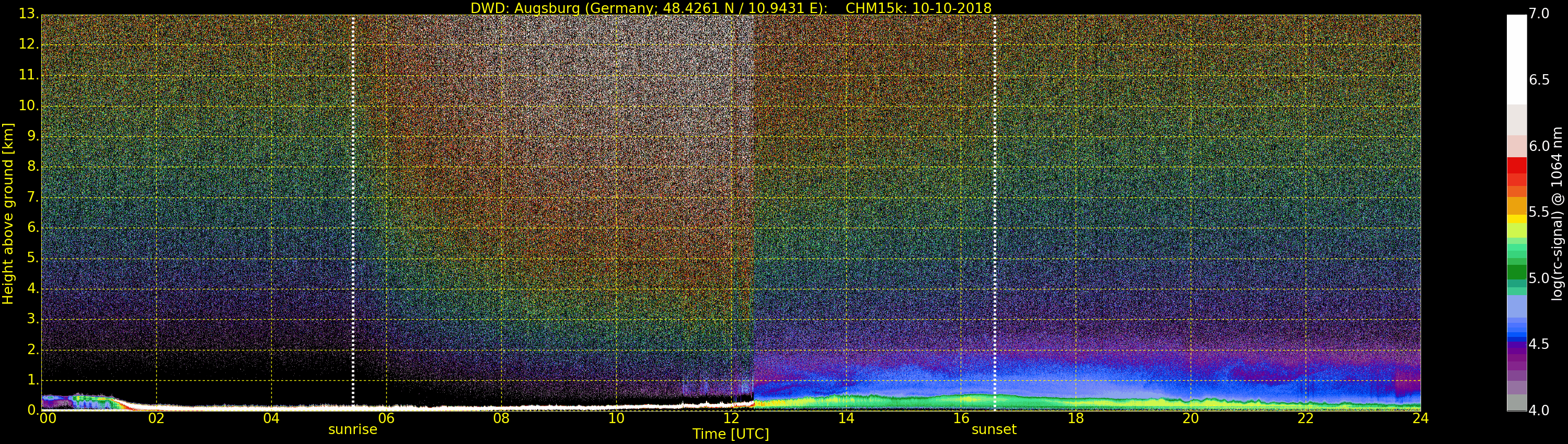This screenshot has height=444, width=1568.
Task: Click the height axis tick '10.'
Action: pos(29,105)
